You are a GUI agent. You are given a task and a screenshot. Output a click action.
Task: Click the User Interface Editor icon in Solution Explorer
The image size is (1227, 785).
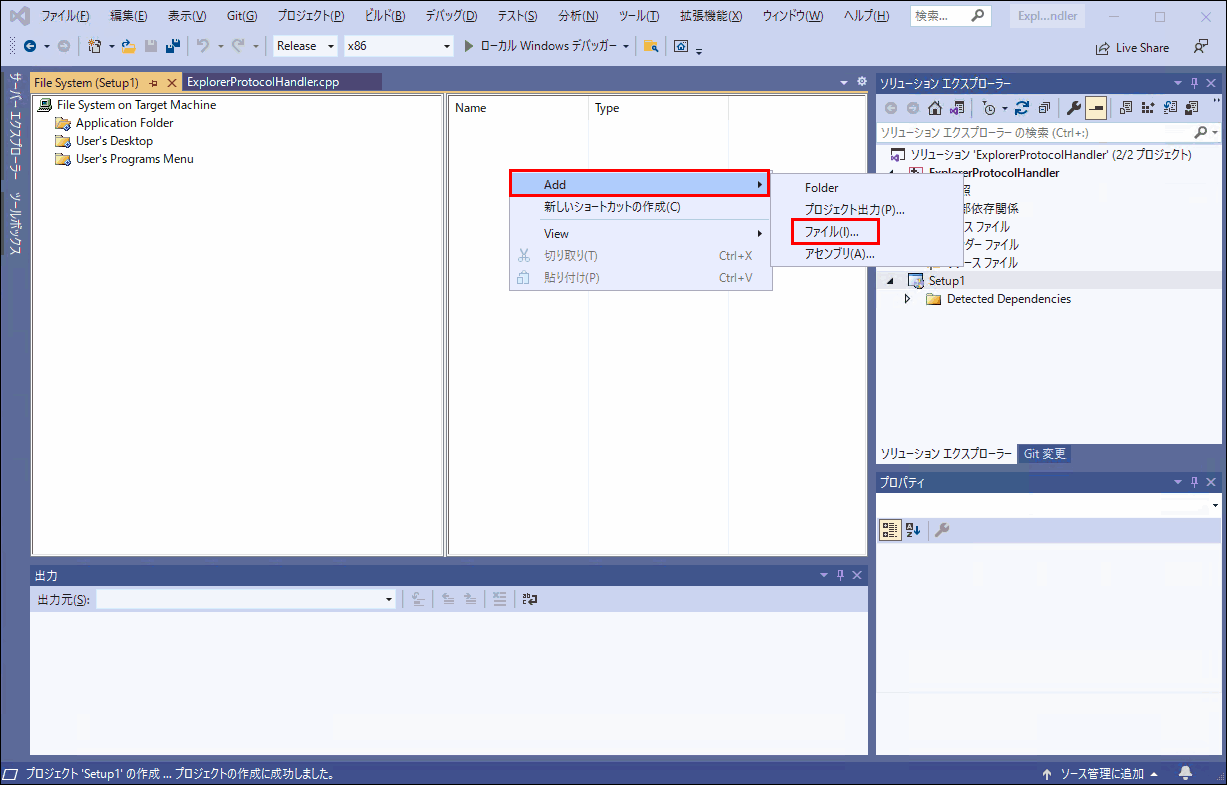pos(1191,108)
